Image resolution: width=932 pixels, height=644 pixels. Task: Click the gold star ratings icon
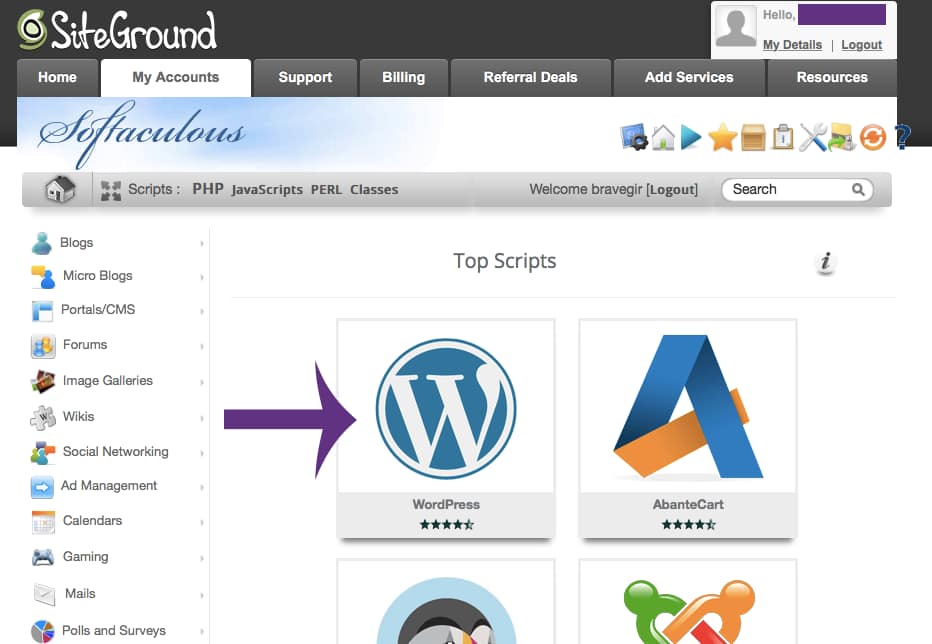point(722,137)
